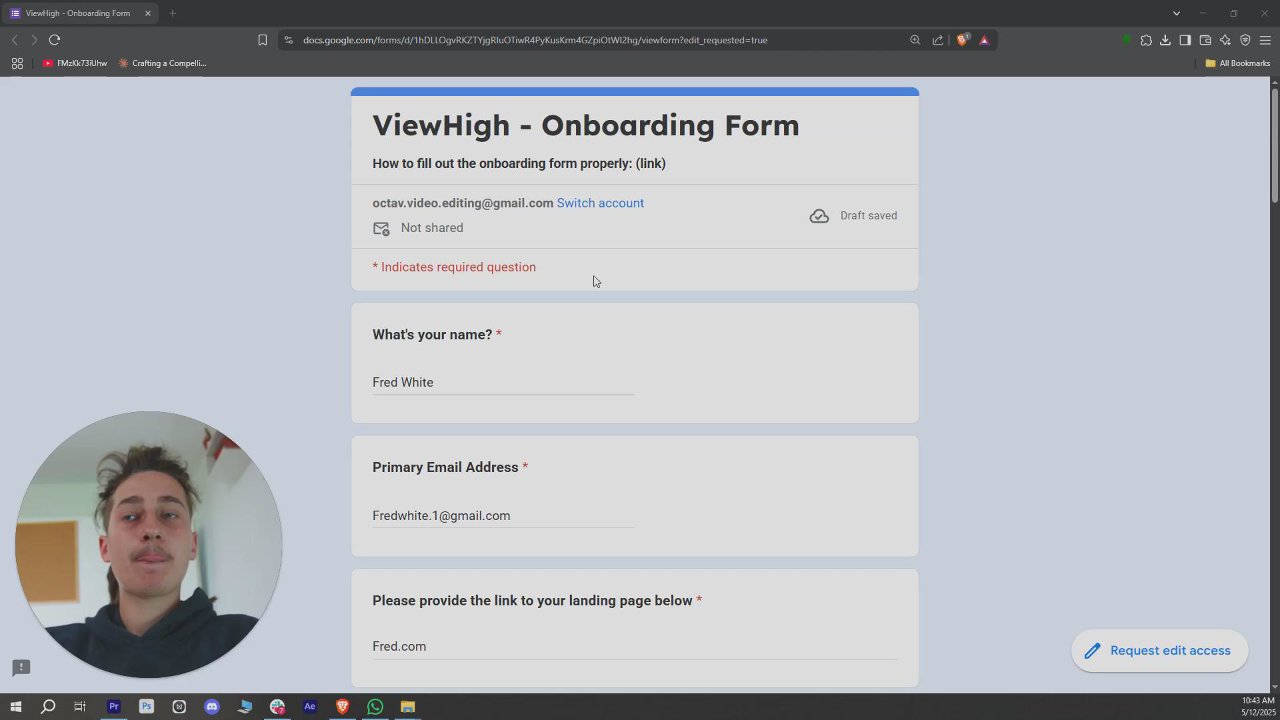Open the Brave Rewards triangle icon
Image resolution: width=1280 pixels, height=720 pixels.
(x=984, y=40)
